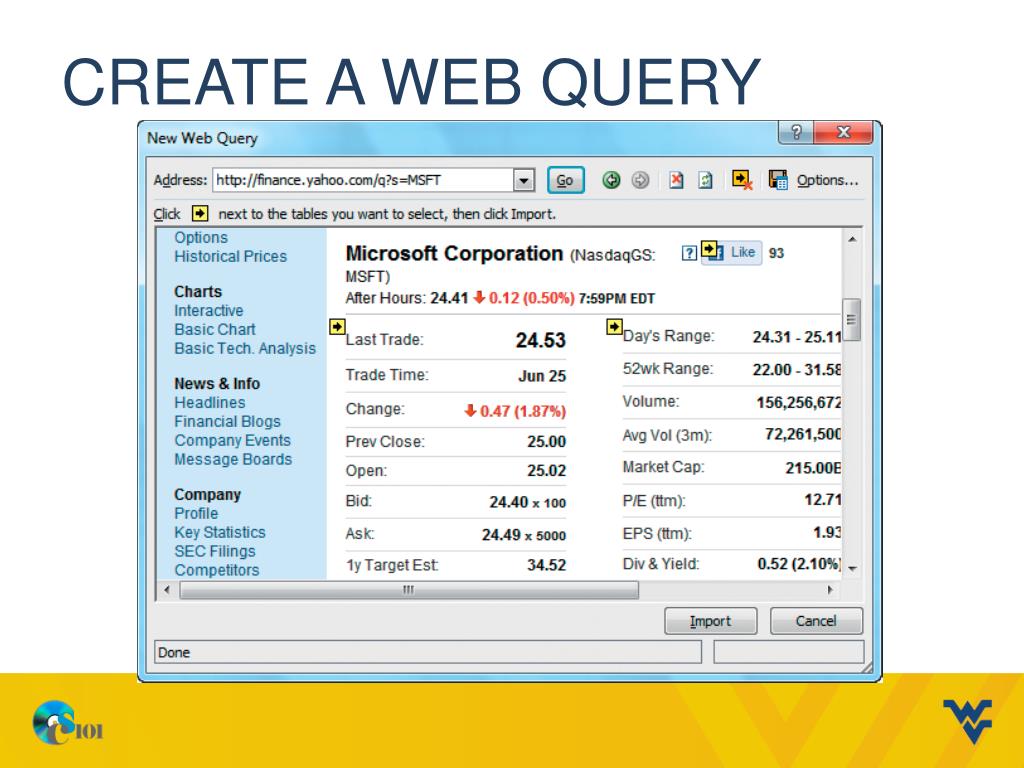Click the Last Trade value 24.53

pos(541,340)
